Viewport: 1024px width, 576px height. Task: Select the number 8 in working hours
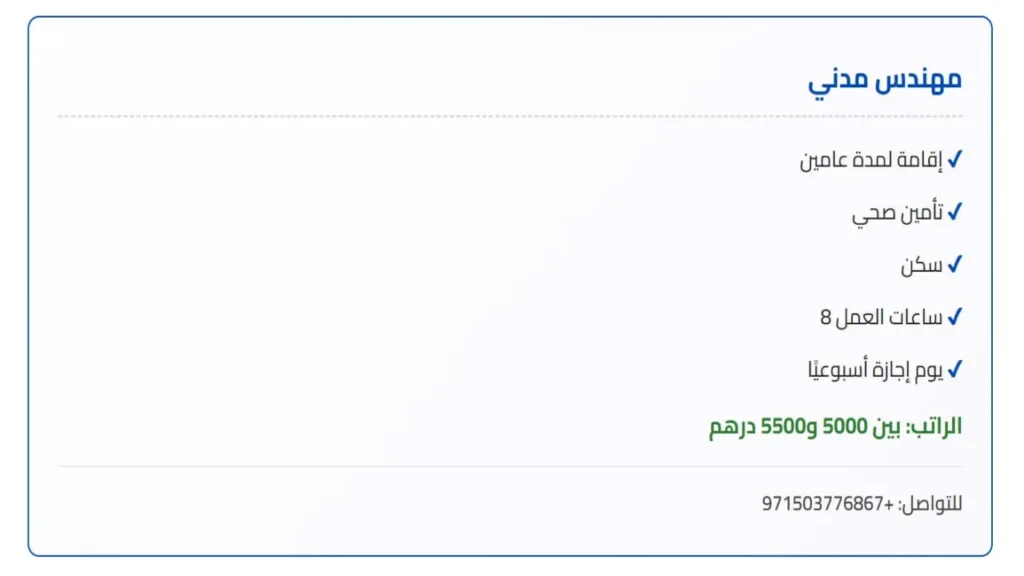(x=826, y=318)
